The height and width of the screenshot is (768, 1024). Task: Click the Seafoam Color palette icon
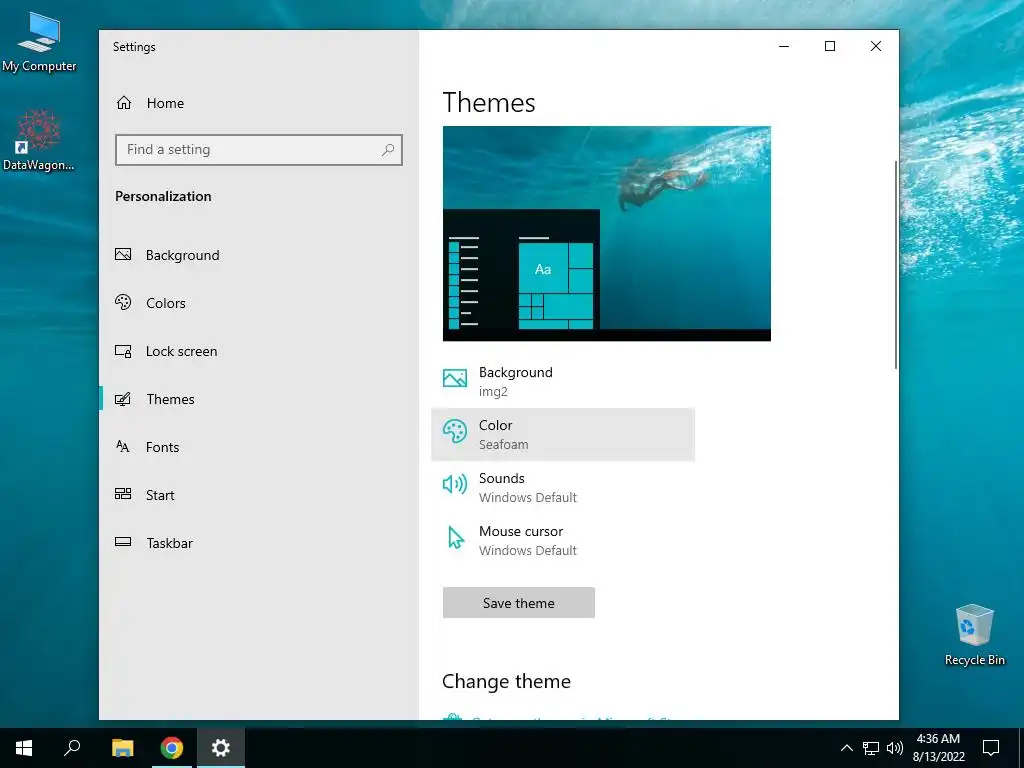pyautogui.click(x=455, y=431)
